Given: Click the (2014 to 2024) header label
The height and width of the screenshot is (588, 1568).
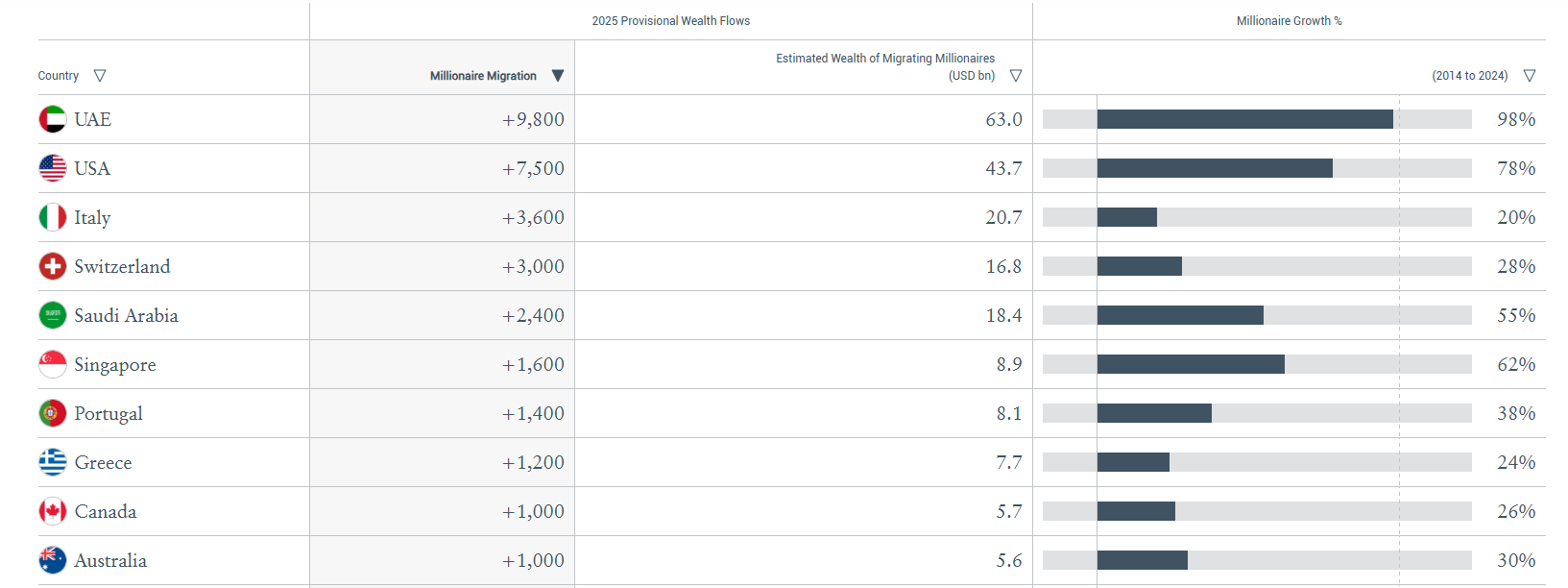Looking at the screenshot, I should coord(1470,76).
